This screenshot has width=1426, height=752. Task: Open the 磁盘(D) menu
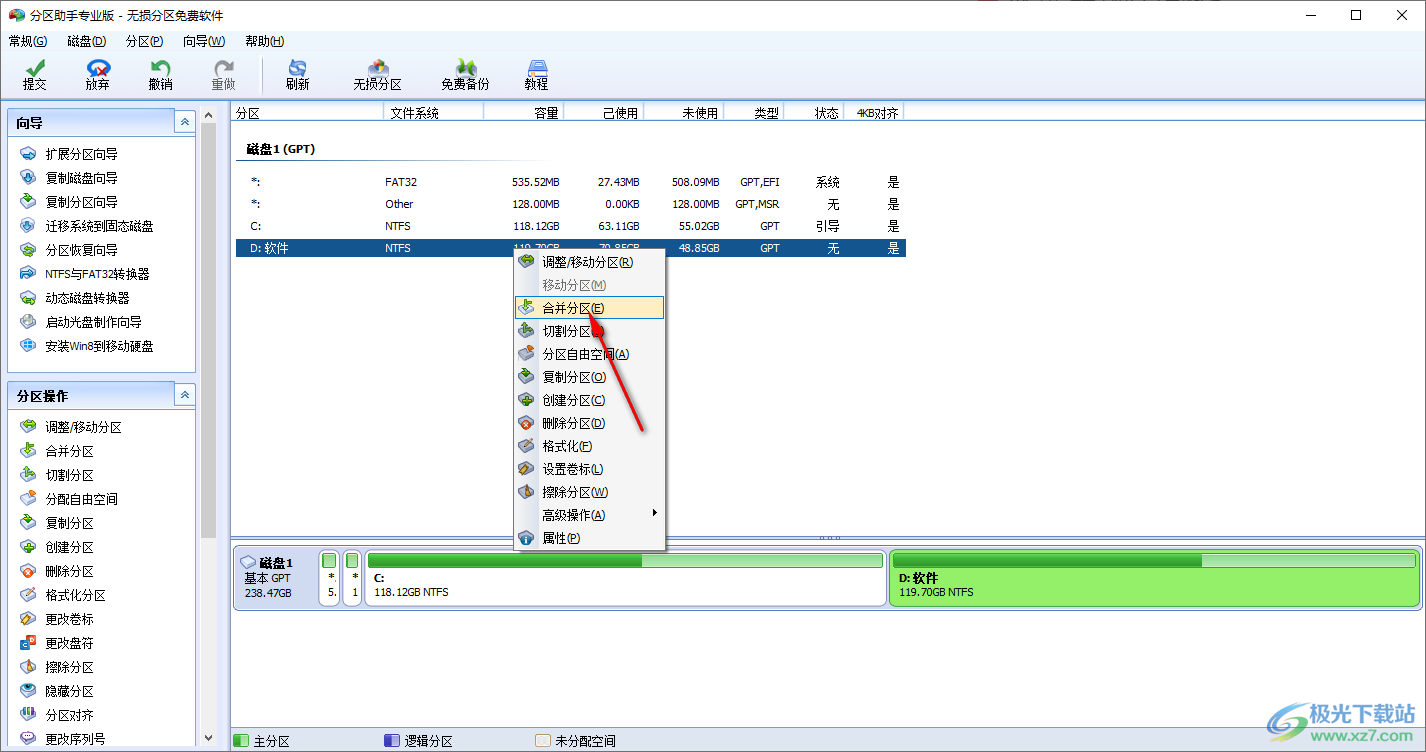point(86,41)
